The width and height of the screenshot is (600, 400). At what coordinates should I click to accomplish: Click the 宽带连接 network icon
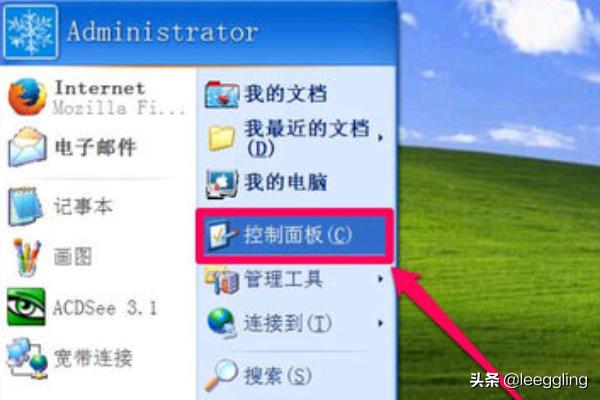(x=28, y=358)
